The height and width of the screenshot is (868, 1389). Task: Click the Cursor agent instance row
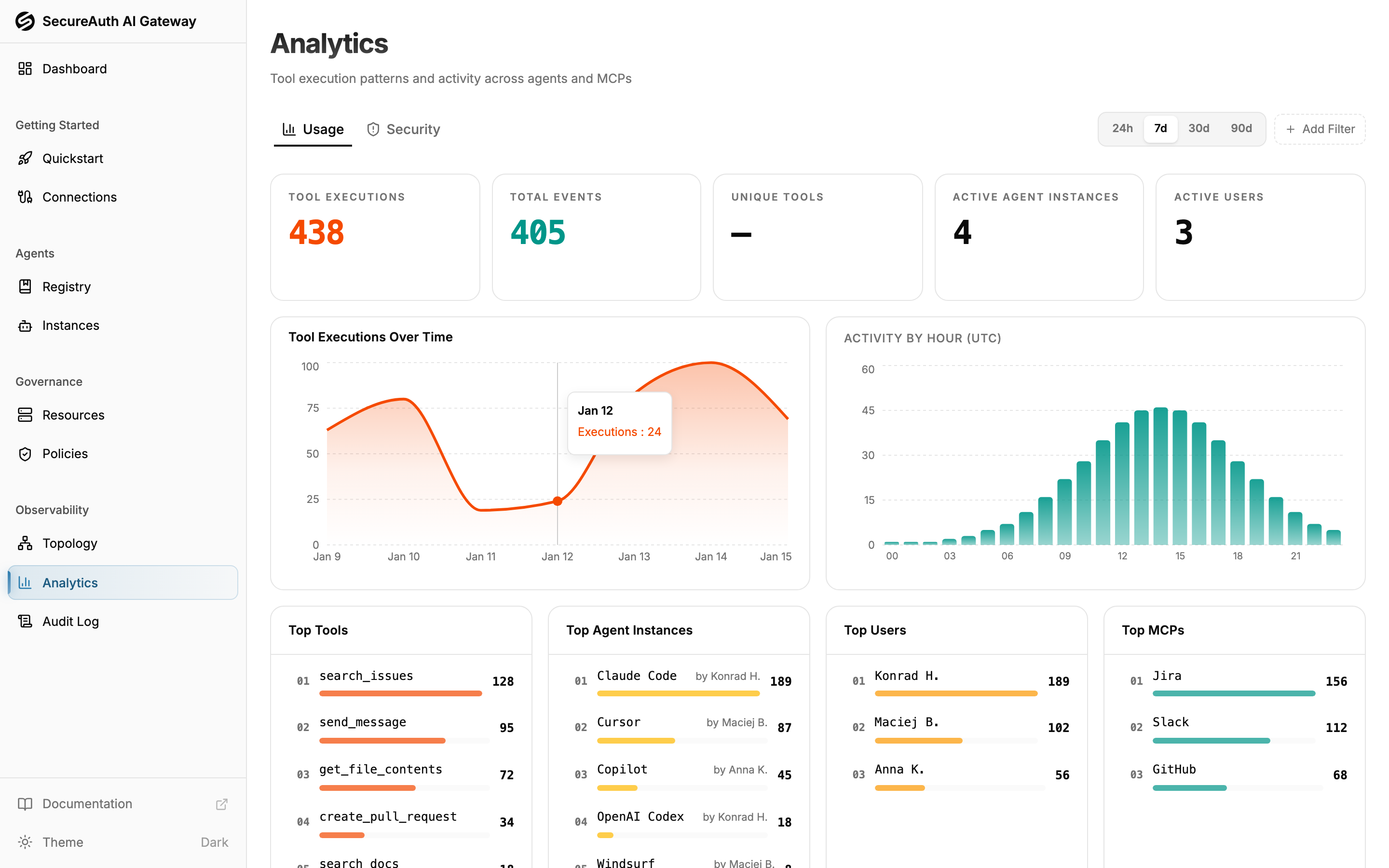click(x=679, y=730)
